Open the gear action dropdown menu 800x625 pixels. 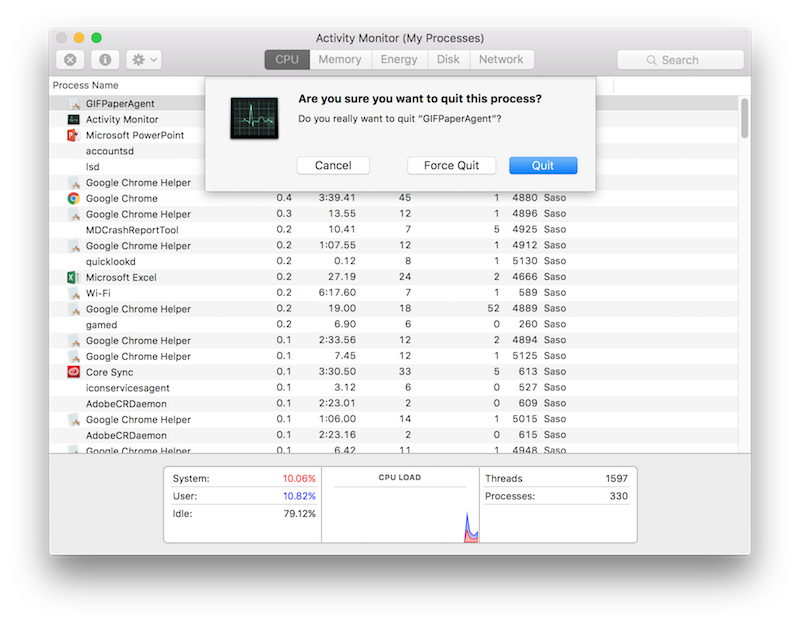pos(144,60)
